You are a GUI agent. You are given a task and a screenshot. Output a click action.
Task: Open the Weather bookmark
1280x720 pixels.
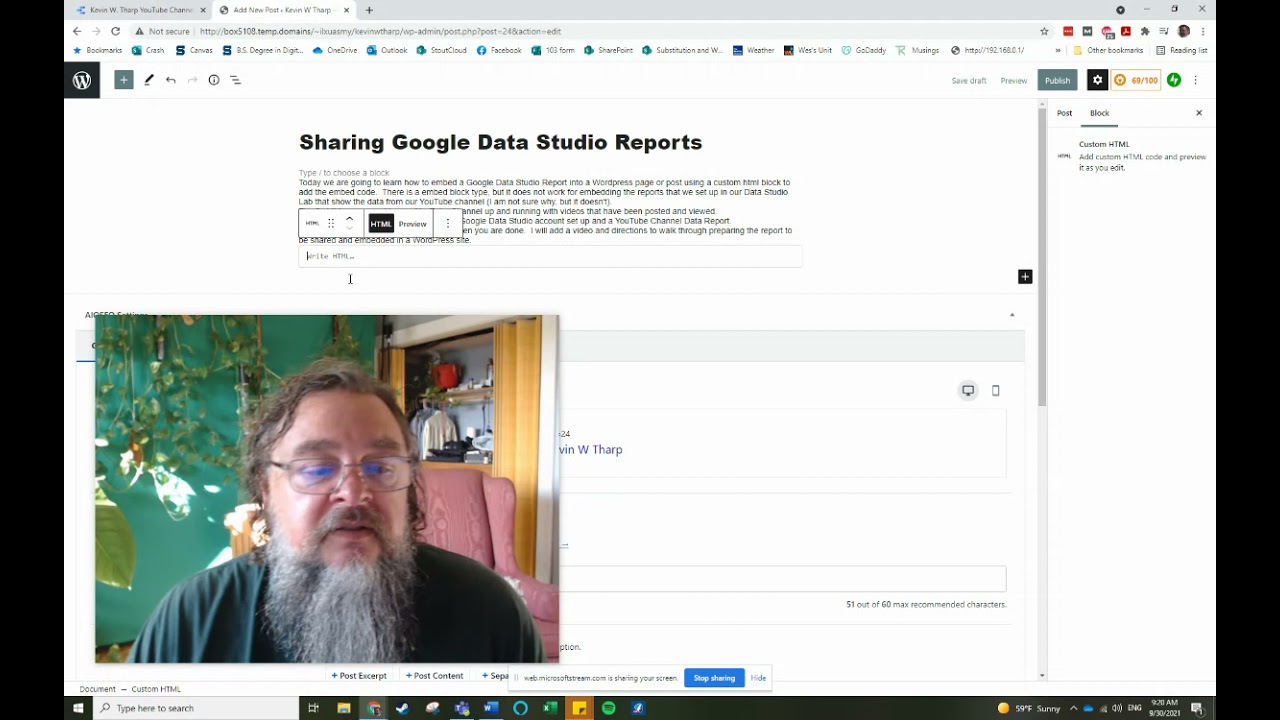pos(754,50)
